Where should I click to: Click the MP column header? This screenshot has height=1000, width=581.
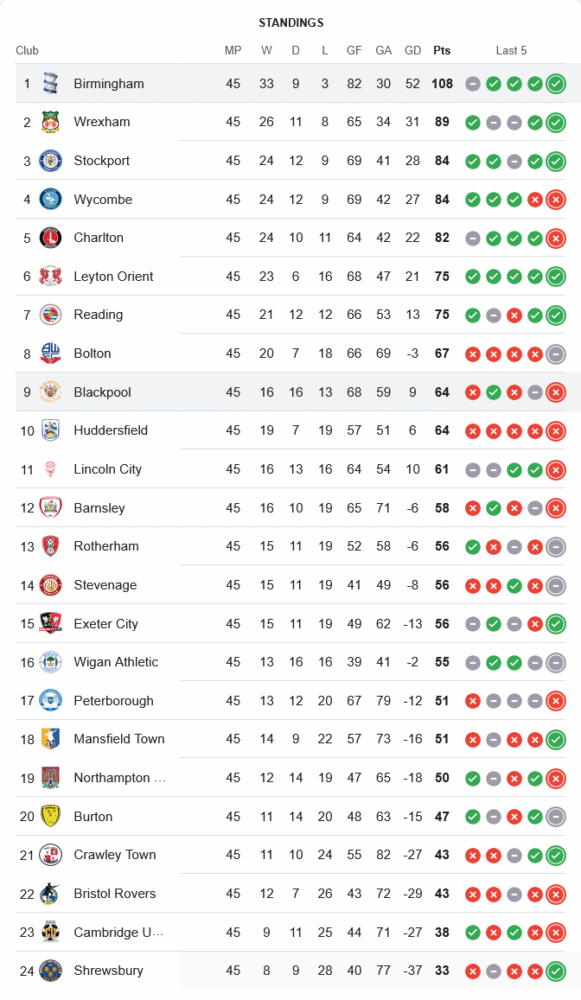pos(233,50)
